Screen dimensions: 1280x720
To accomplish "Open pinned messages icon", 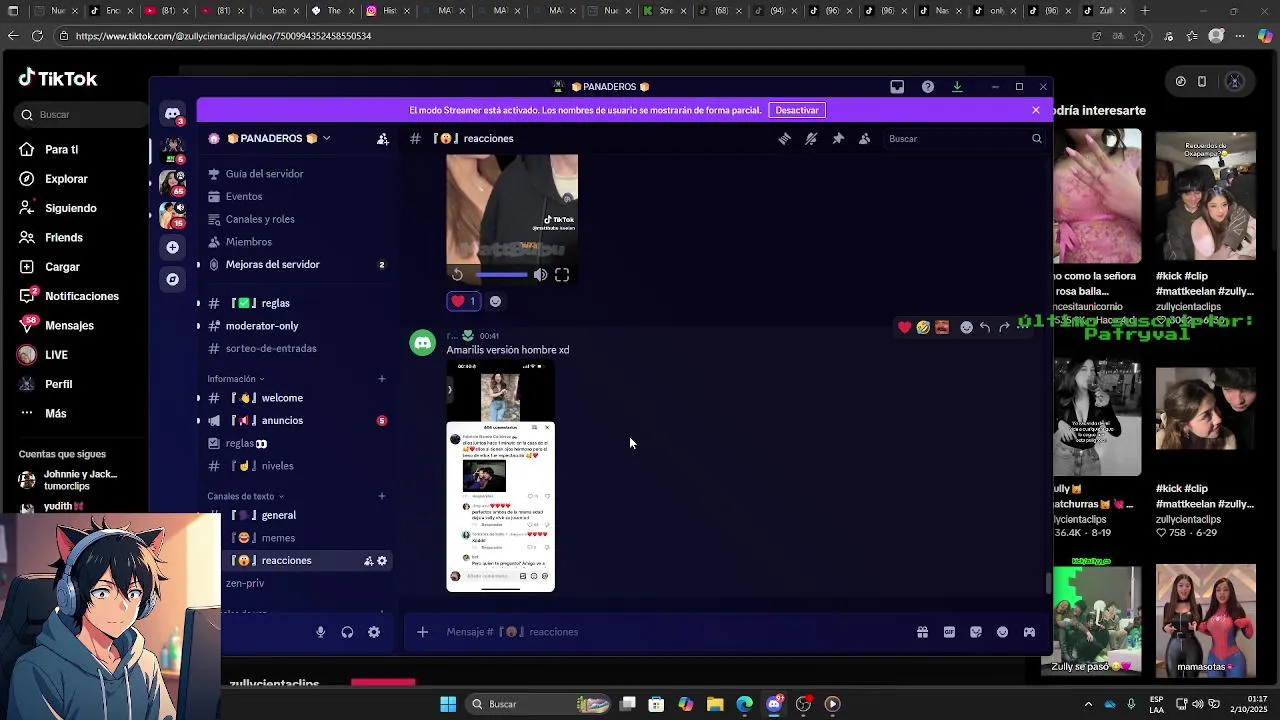I will pos(838,139).
